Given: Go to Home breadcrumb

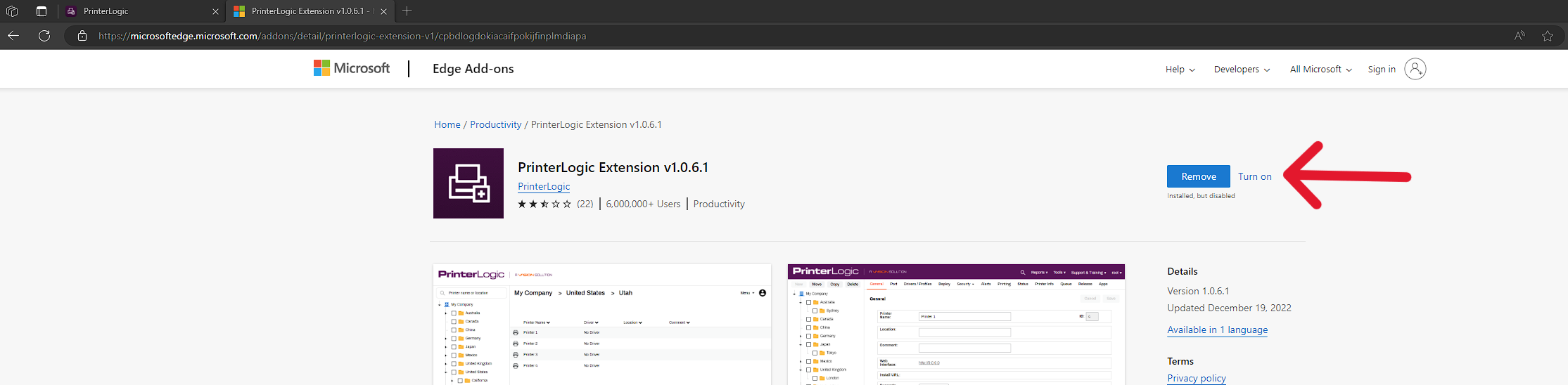Looking at the screenshot, I should [447, 124].
